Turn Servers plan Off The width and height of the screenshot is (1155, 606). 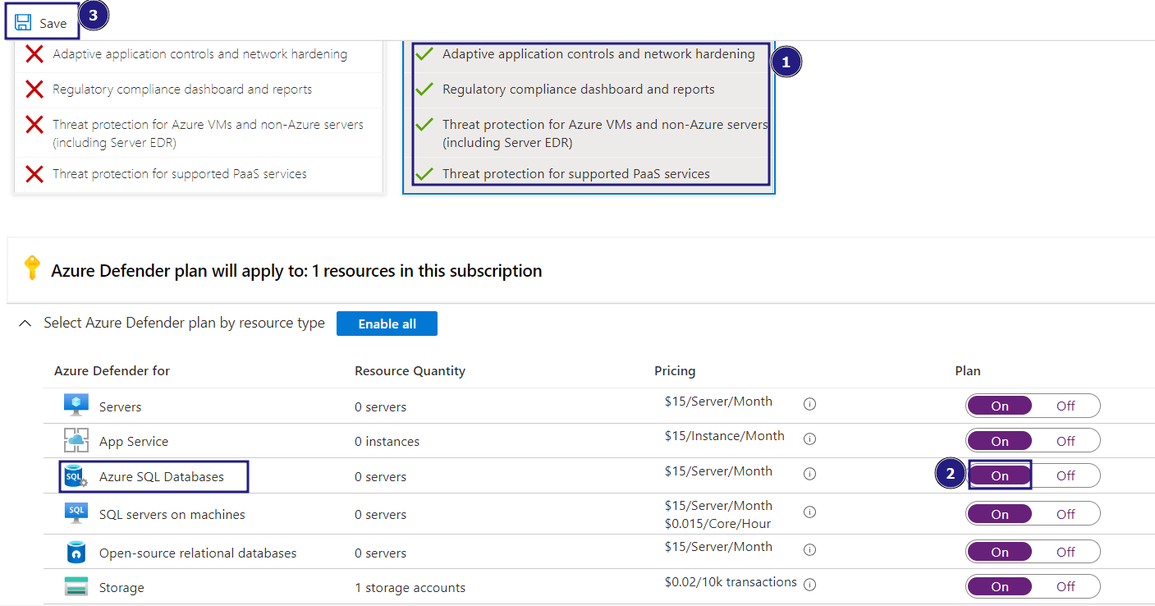coord(1065,406)
